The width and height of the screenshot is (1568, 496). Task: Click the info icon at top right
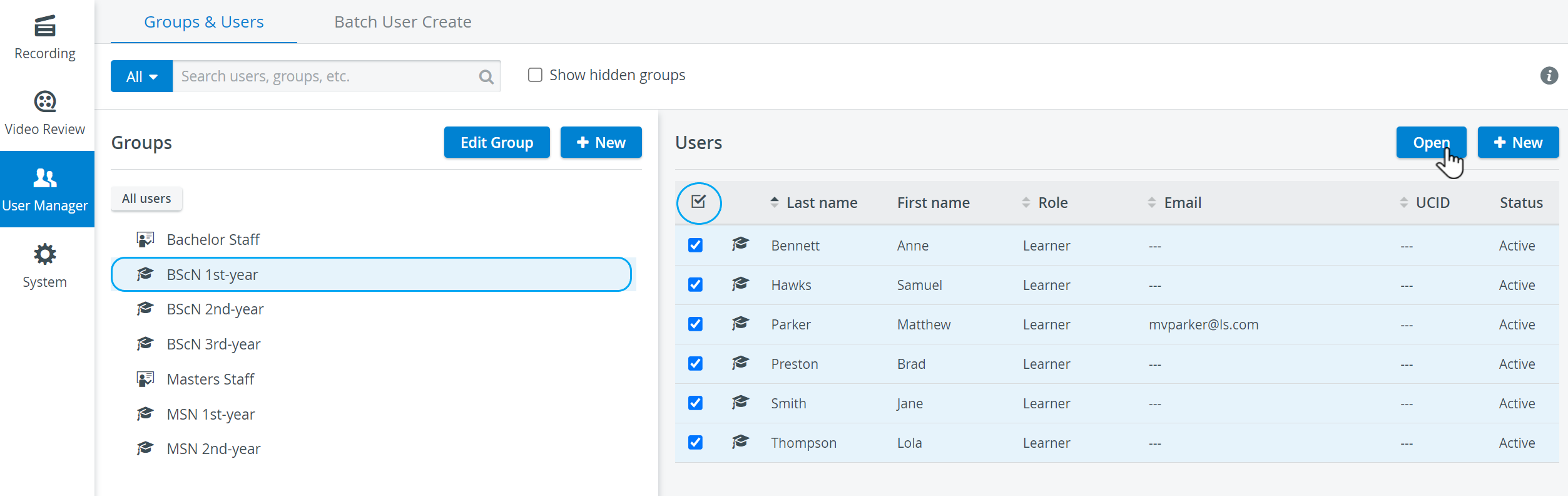[x=1549, y=76]
